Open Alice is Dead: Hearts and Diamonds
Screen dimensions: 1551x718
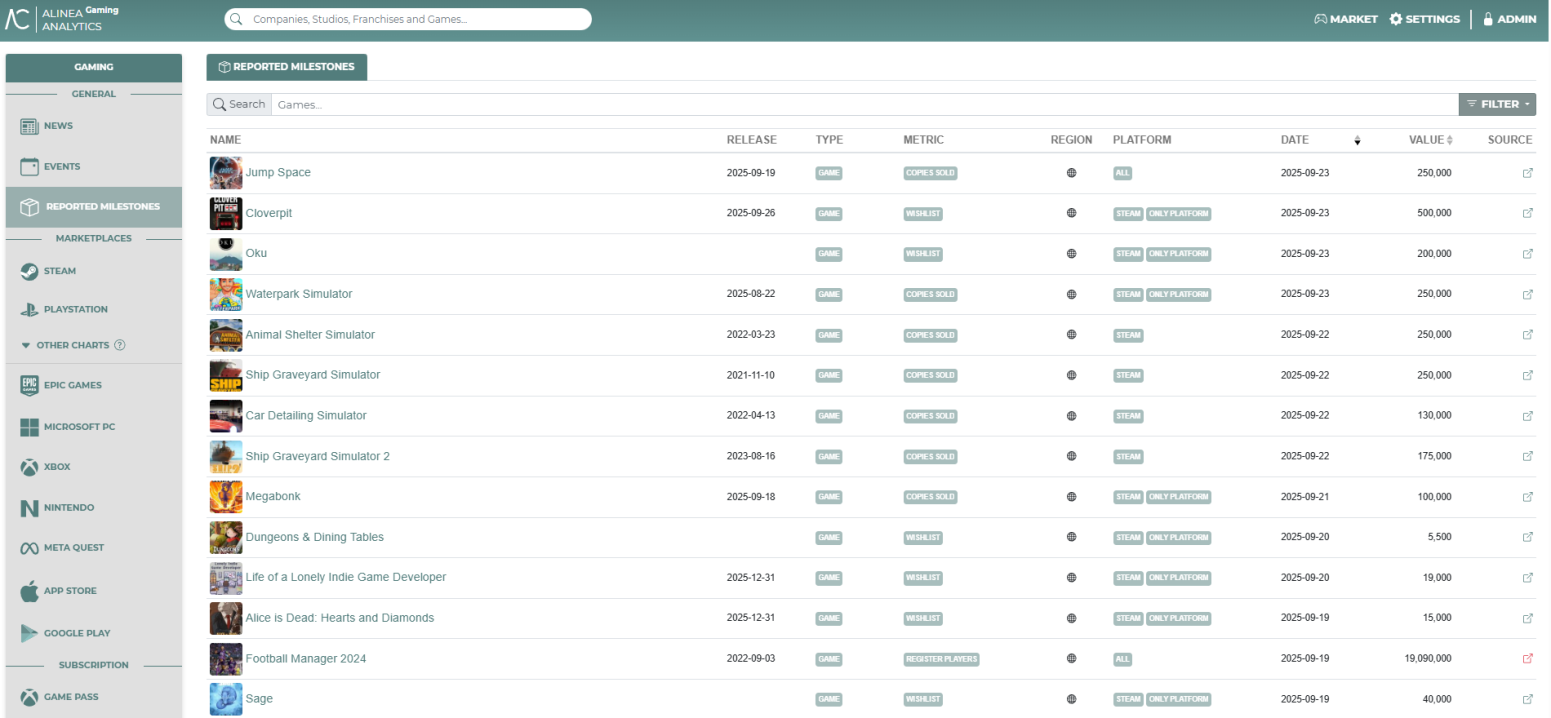point(340,618)
